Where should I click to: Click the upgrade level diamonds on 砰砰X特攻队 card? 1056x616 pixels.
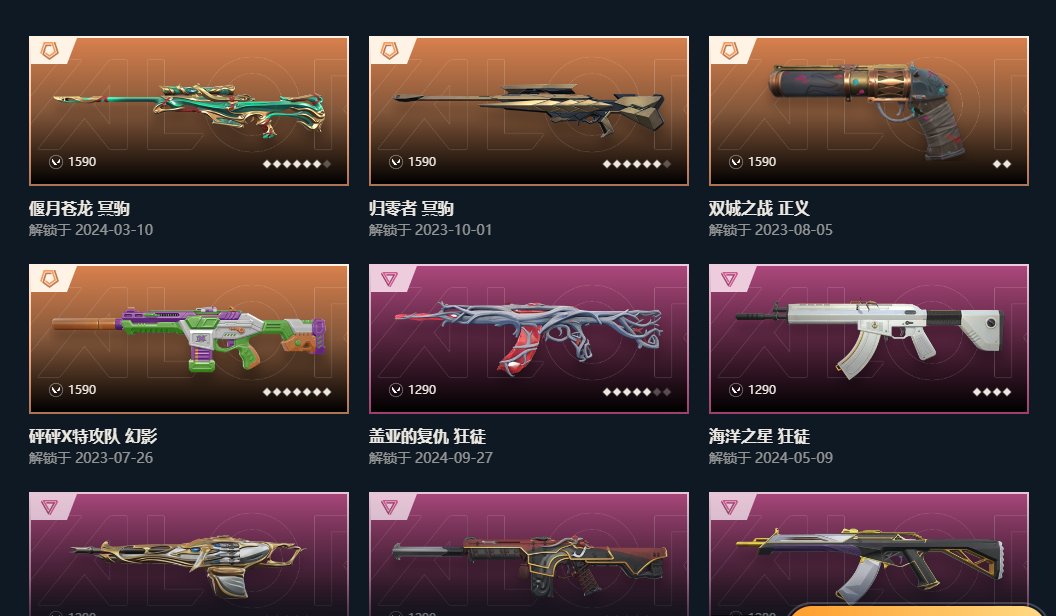[297, 392]
